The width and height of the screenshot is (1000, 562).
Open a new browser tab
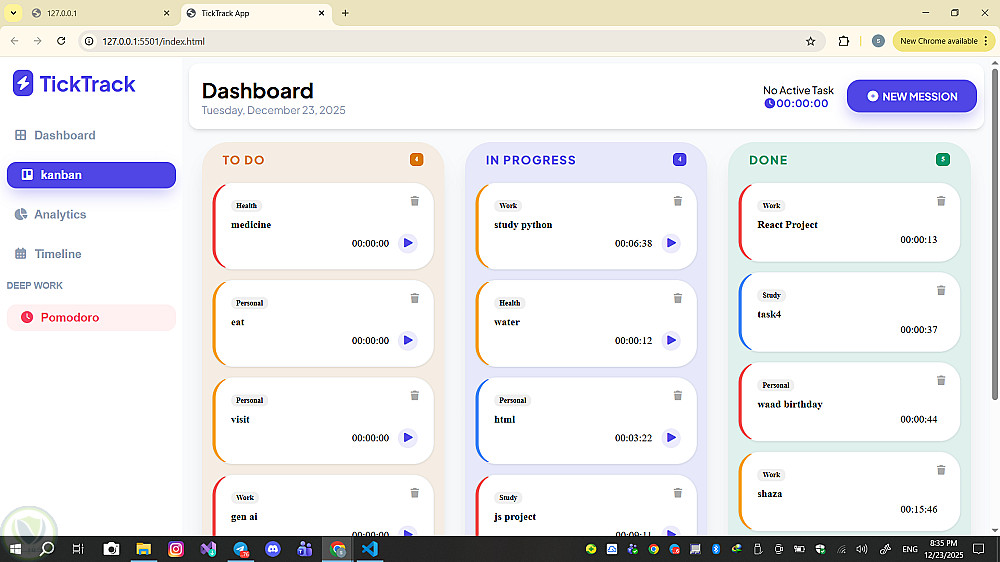tap(345, 13)
